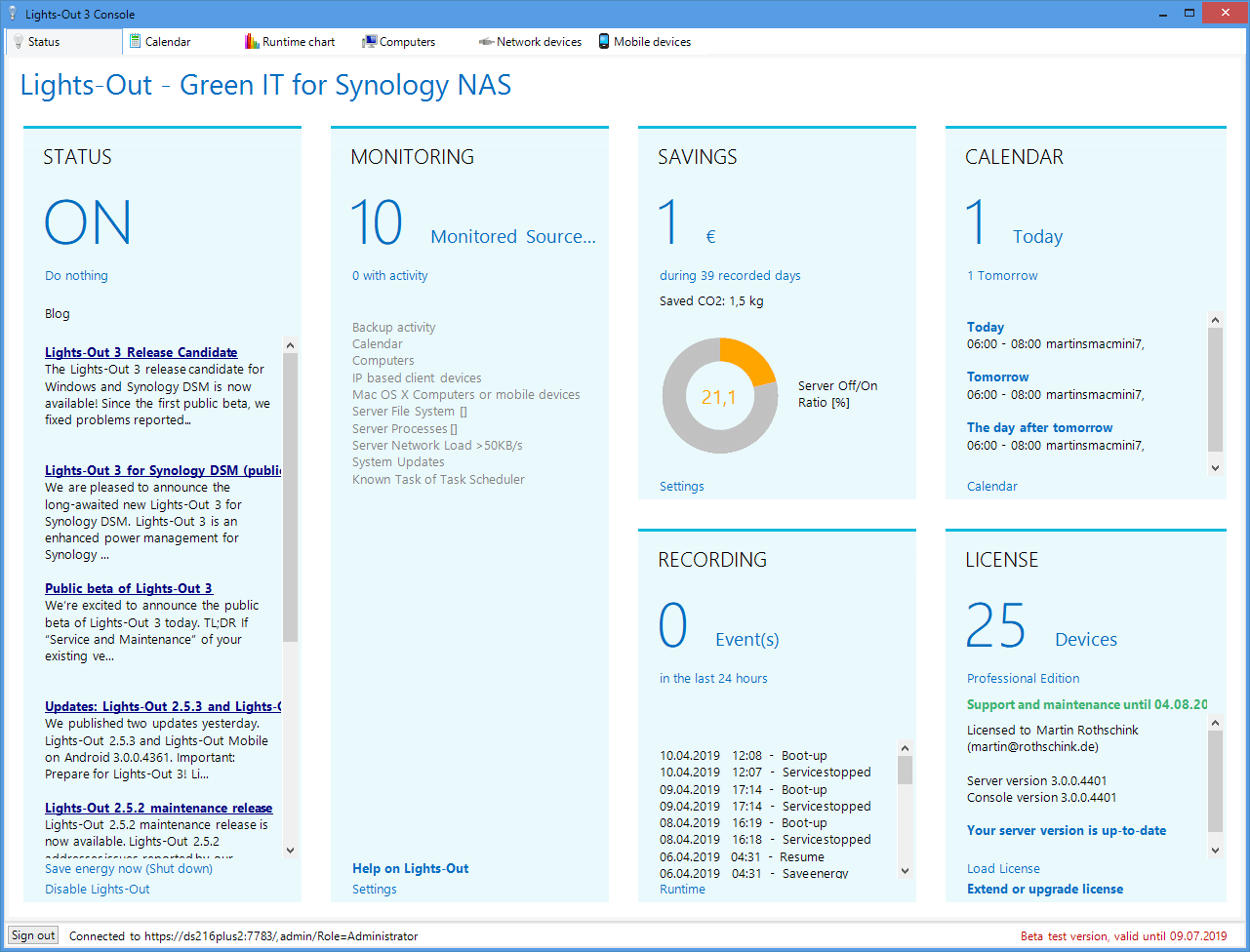Screen dimensions: 1250x952
Task: Click the license info scroll-down arrow
Action: 1215,850
